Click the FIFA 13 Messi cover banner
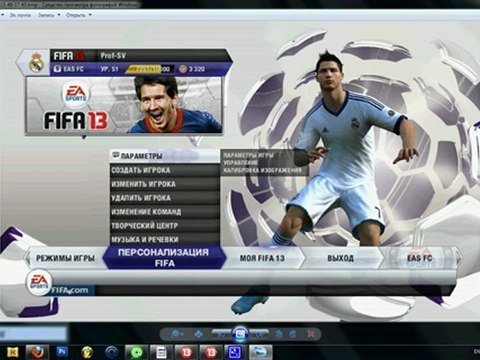Screen dimensions: 480x360 (x=124, y=106)
